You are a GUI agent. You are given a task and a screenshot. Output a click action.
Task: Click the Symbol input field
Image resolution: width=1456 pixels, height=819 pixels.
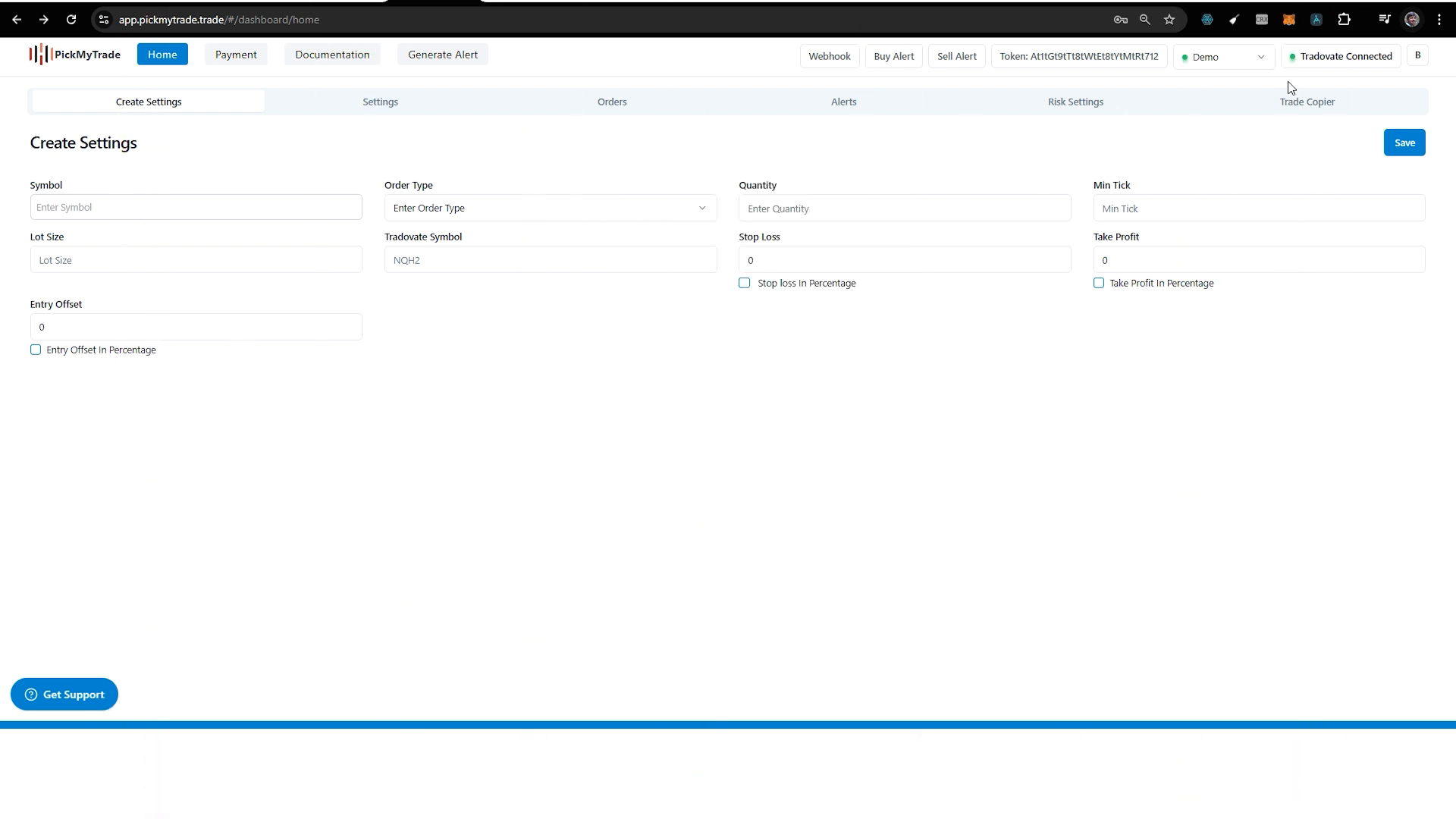coord(196,208)
